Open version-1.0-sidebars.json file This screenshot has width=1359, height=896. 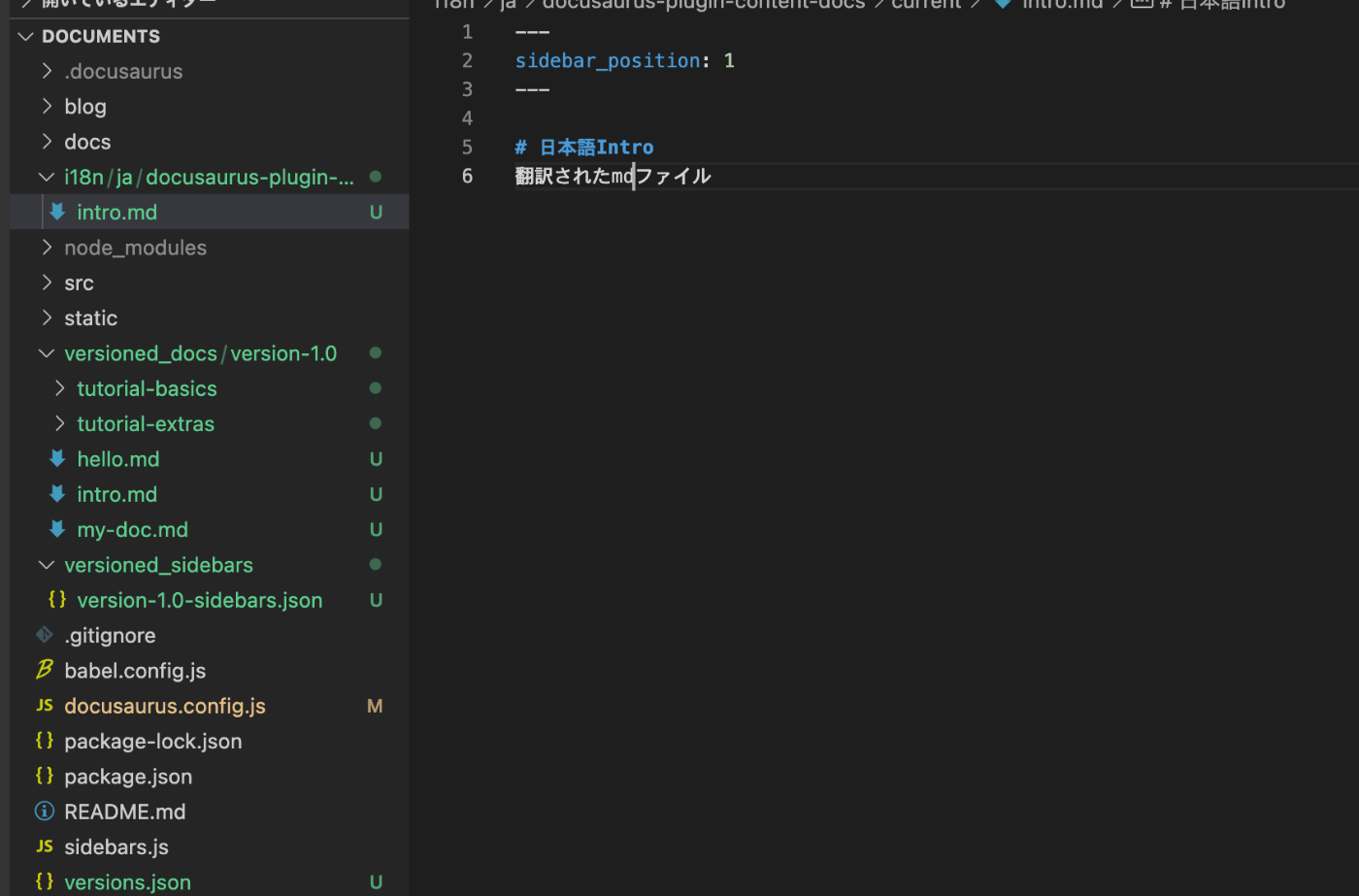(x=200, y=600)
